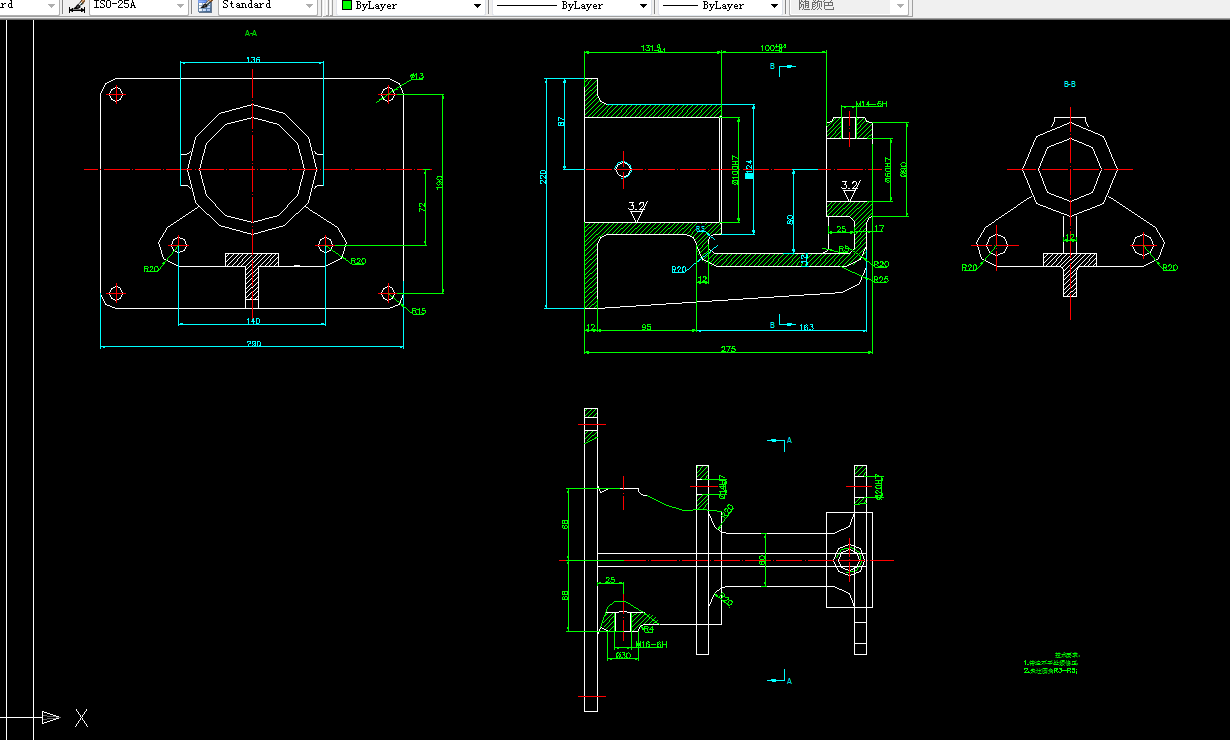Select the 17 dimension text
The width and height of the screenshot is (1230, 740).
[879, 229]
